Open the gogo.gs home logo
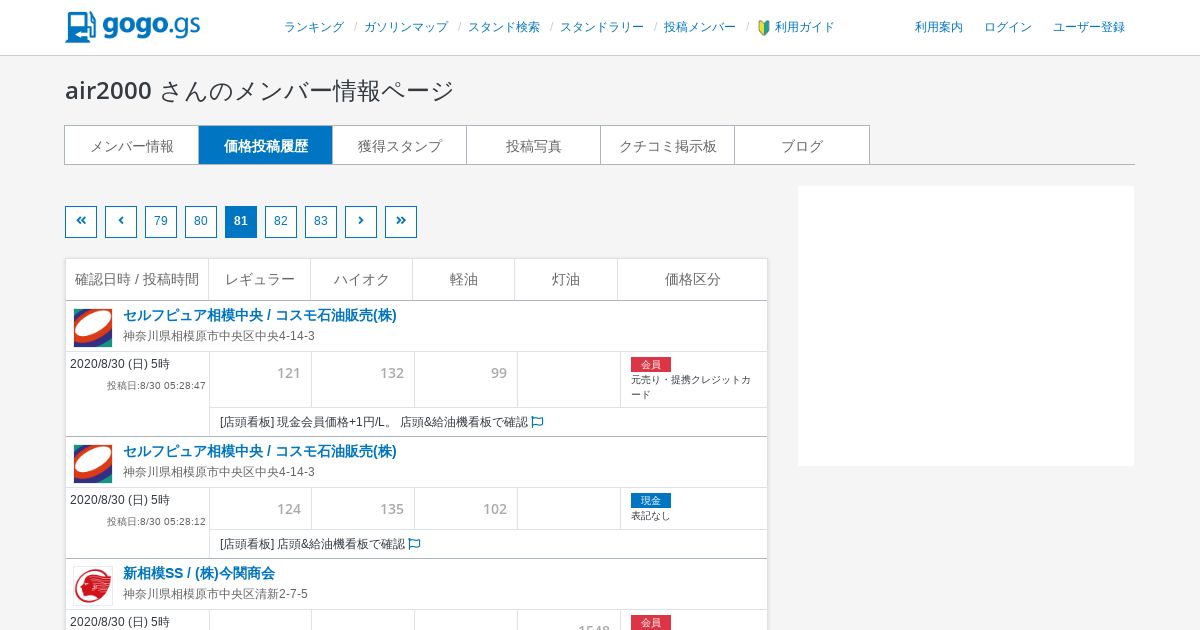Viewport: 1200px width, 630px height. (x=133, y=27)
